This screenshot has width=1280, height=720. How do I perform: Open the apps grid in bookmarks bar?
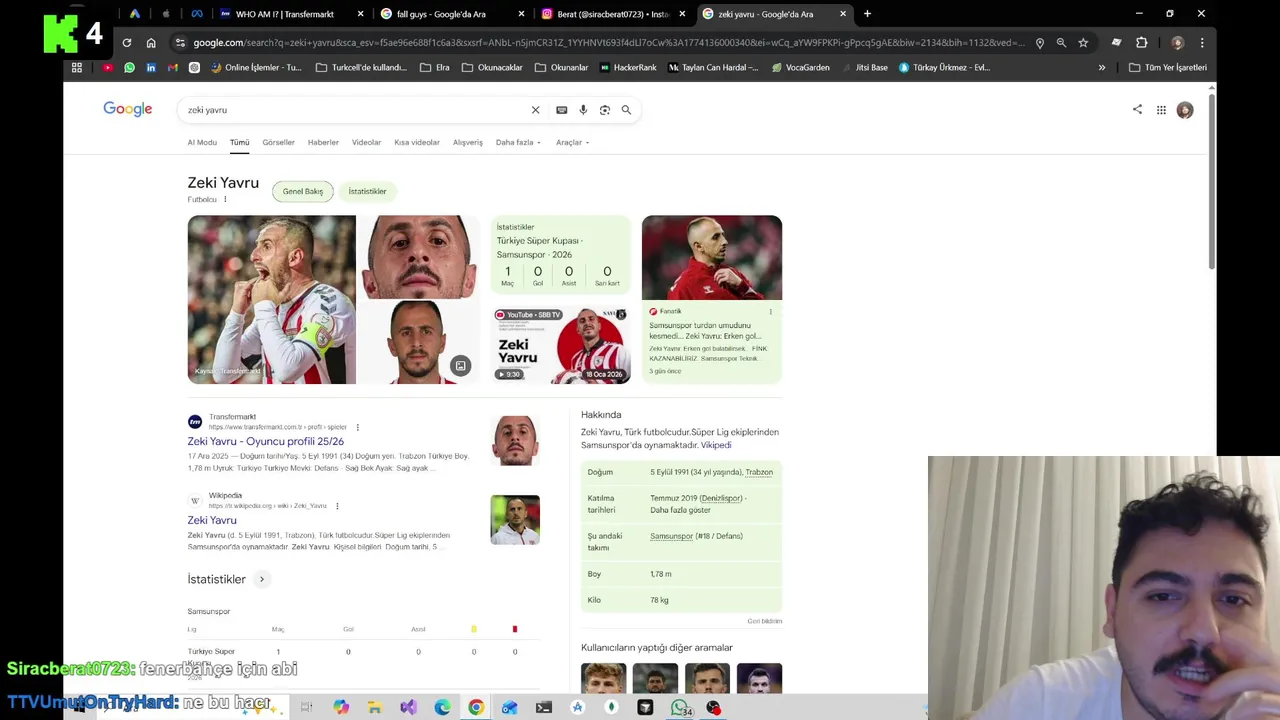(x=77, y=67)
